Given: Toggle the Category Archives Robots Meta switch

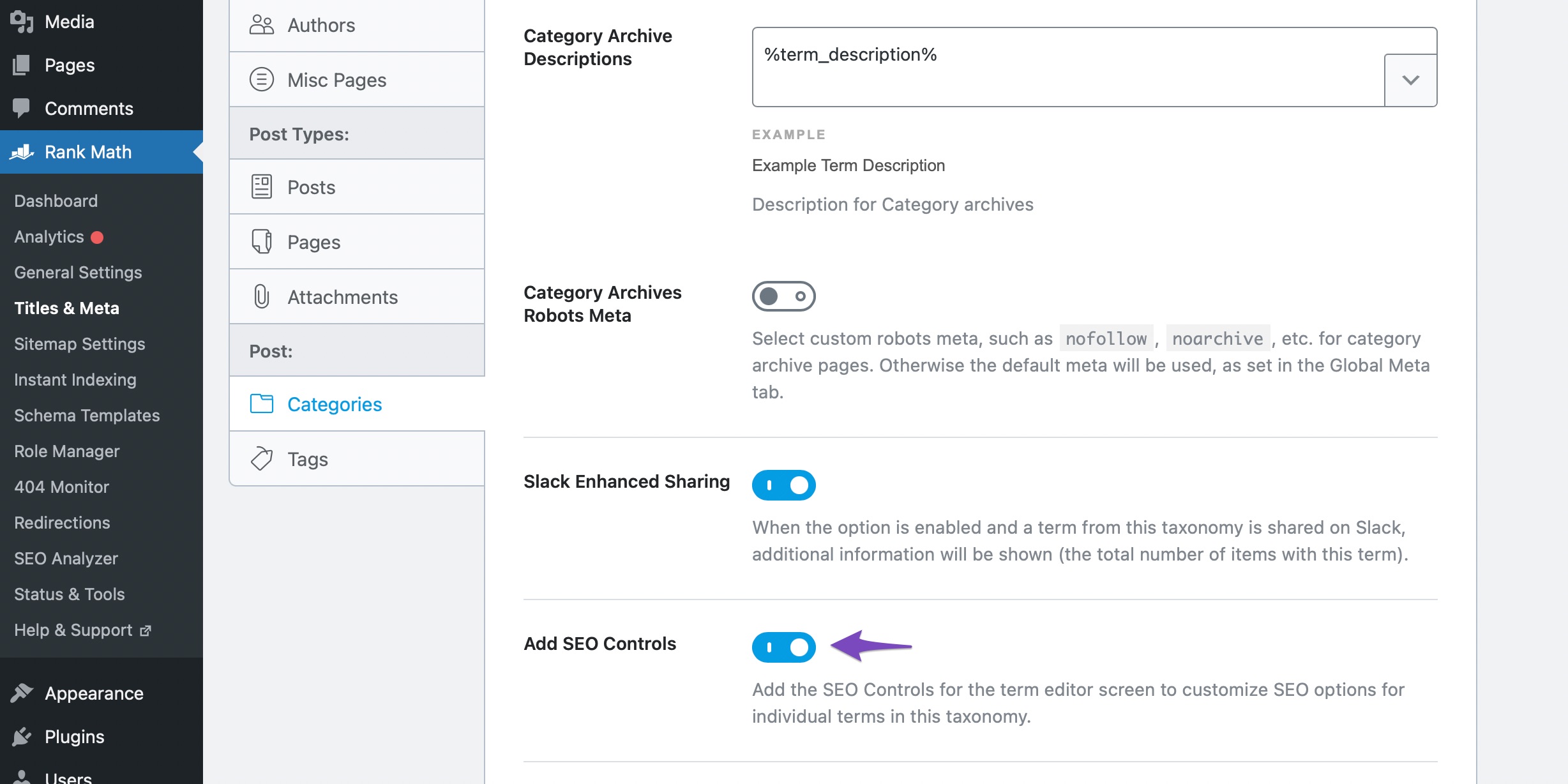Looking at the screenshot, I should (784, 296).
